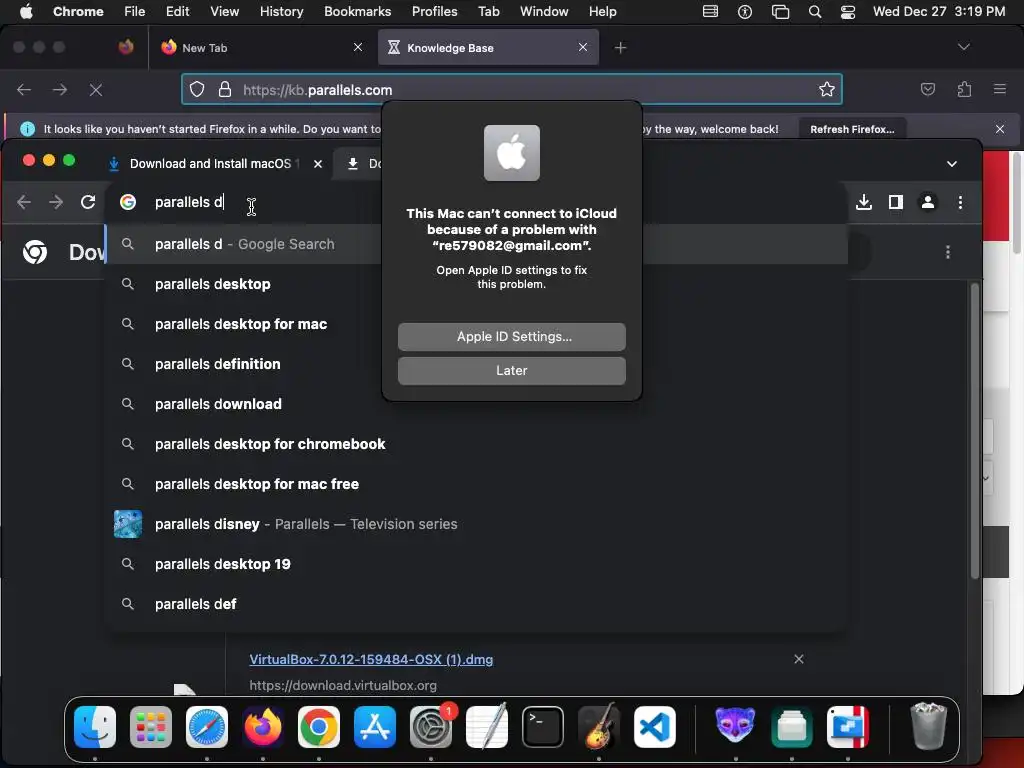Open GarageBand in the dock
This screenshot has height=768, width=1024.
point(599,726)
